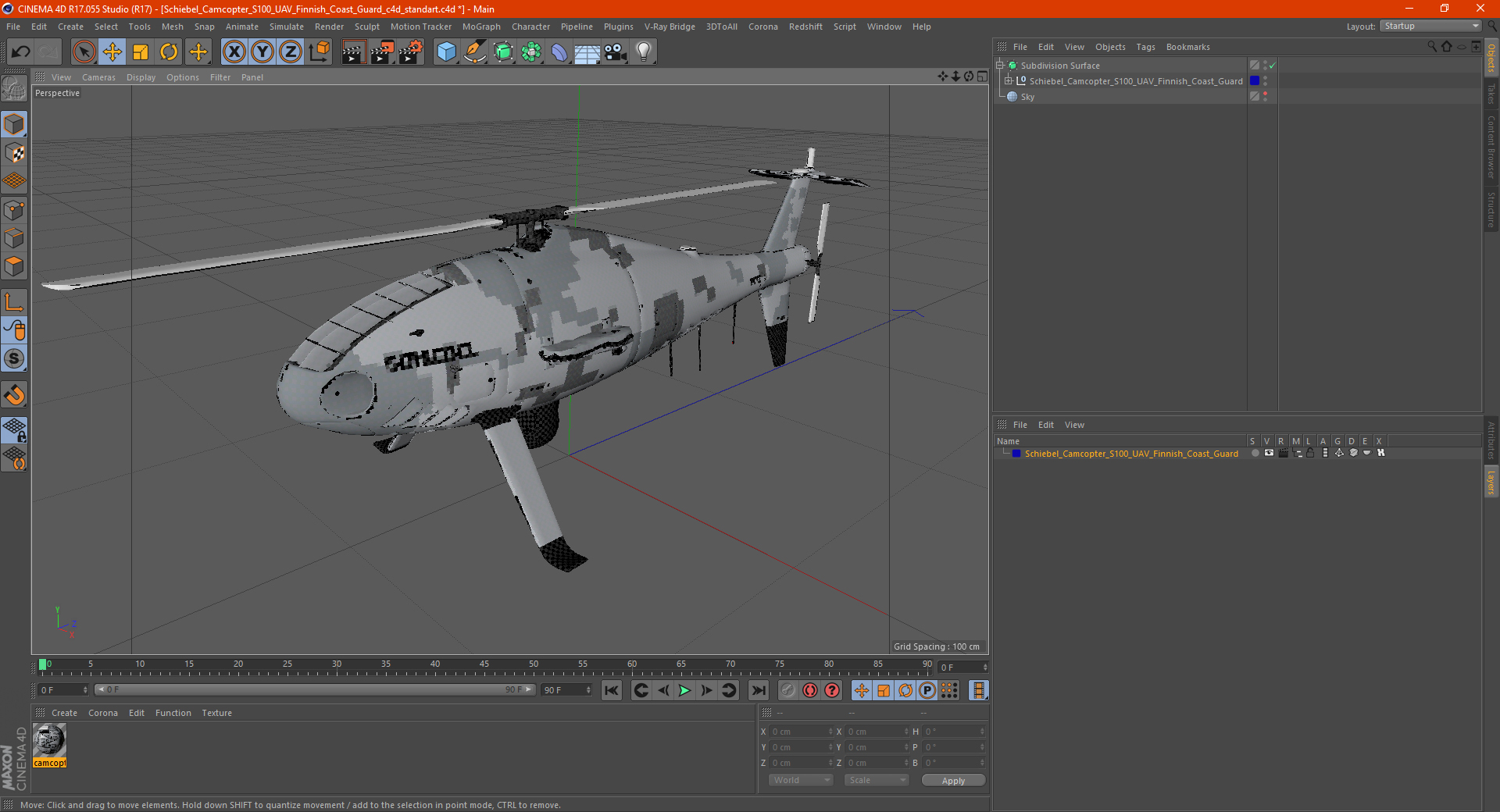Click the timeline preview range slider

click(315, 689)
